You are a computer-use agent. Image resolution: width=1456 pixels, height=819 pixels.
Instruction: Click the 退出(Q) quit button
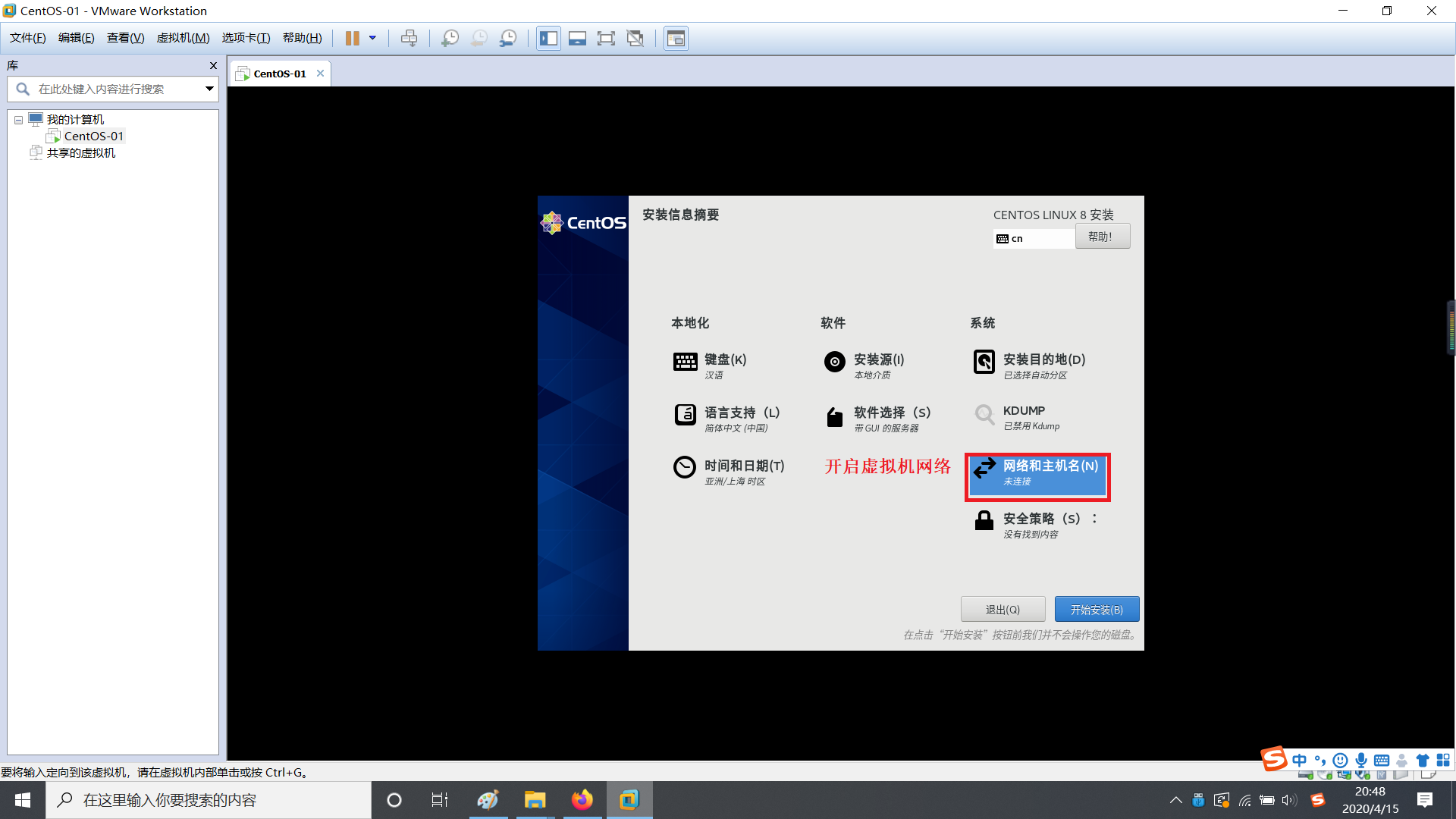1003,609
